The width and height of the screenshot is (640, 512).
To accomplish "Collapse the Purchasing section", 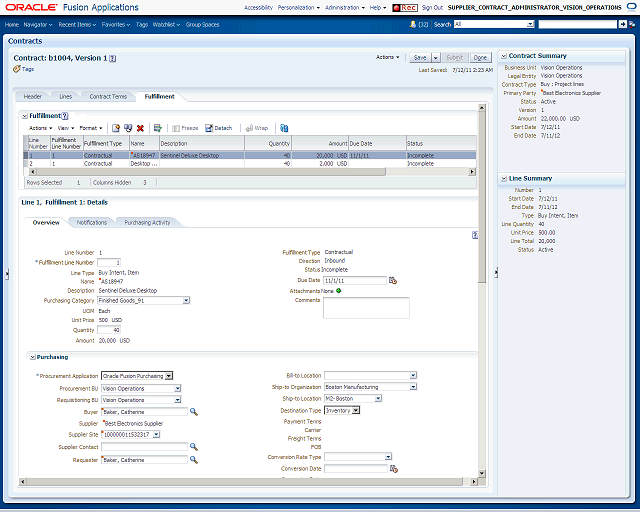I will coord(32,357).
